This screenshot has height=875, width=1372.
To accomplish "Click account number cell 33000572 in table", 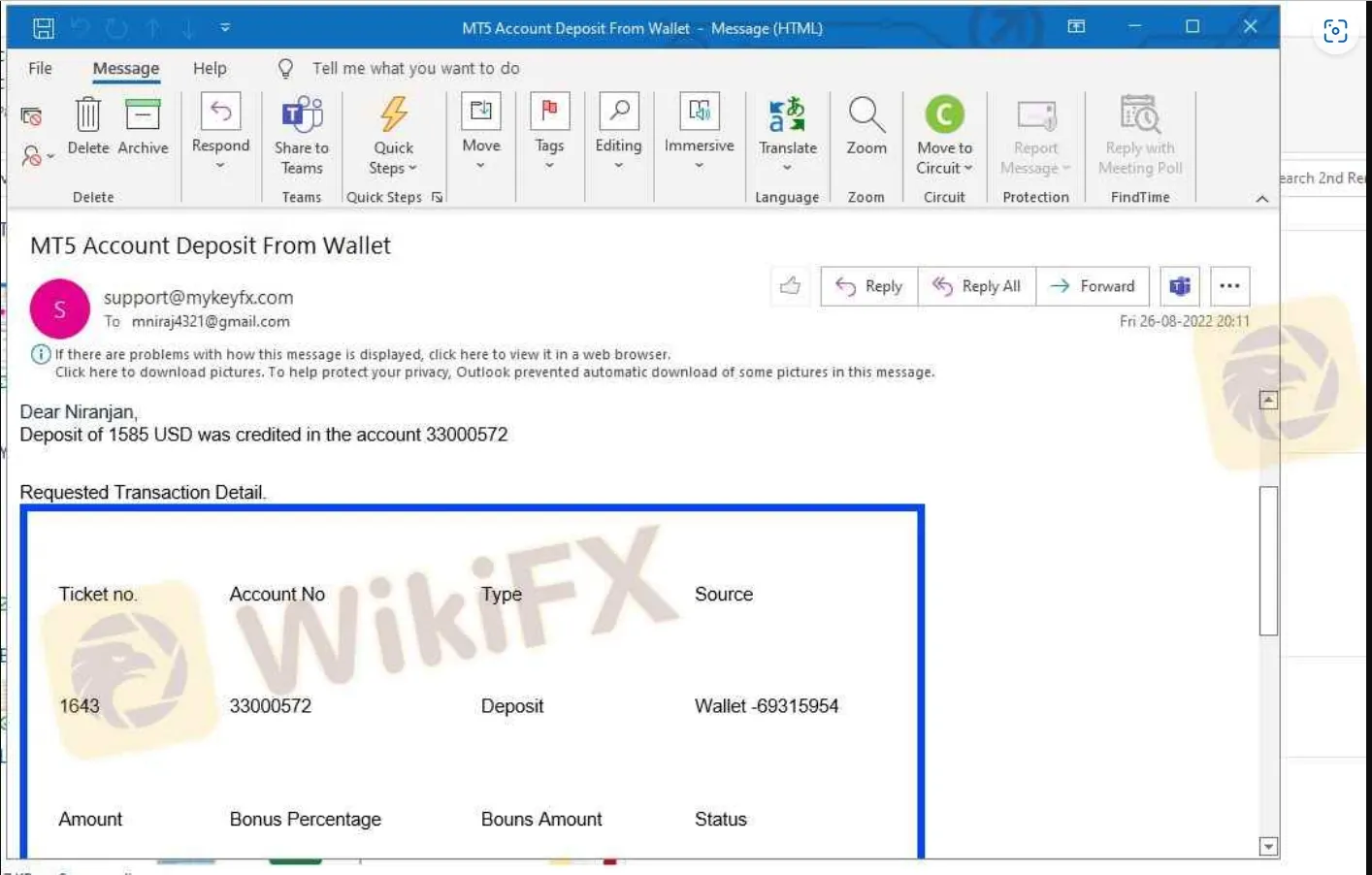I will pyautogui.click(x=271, y=706).
